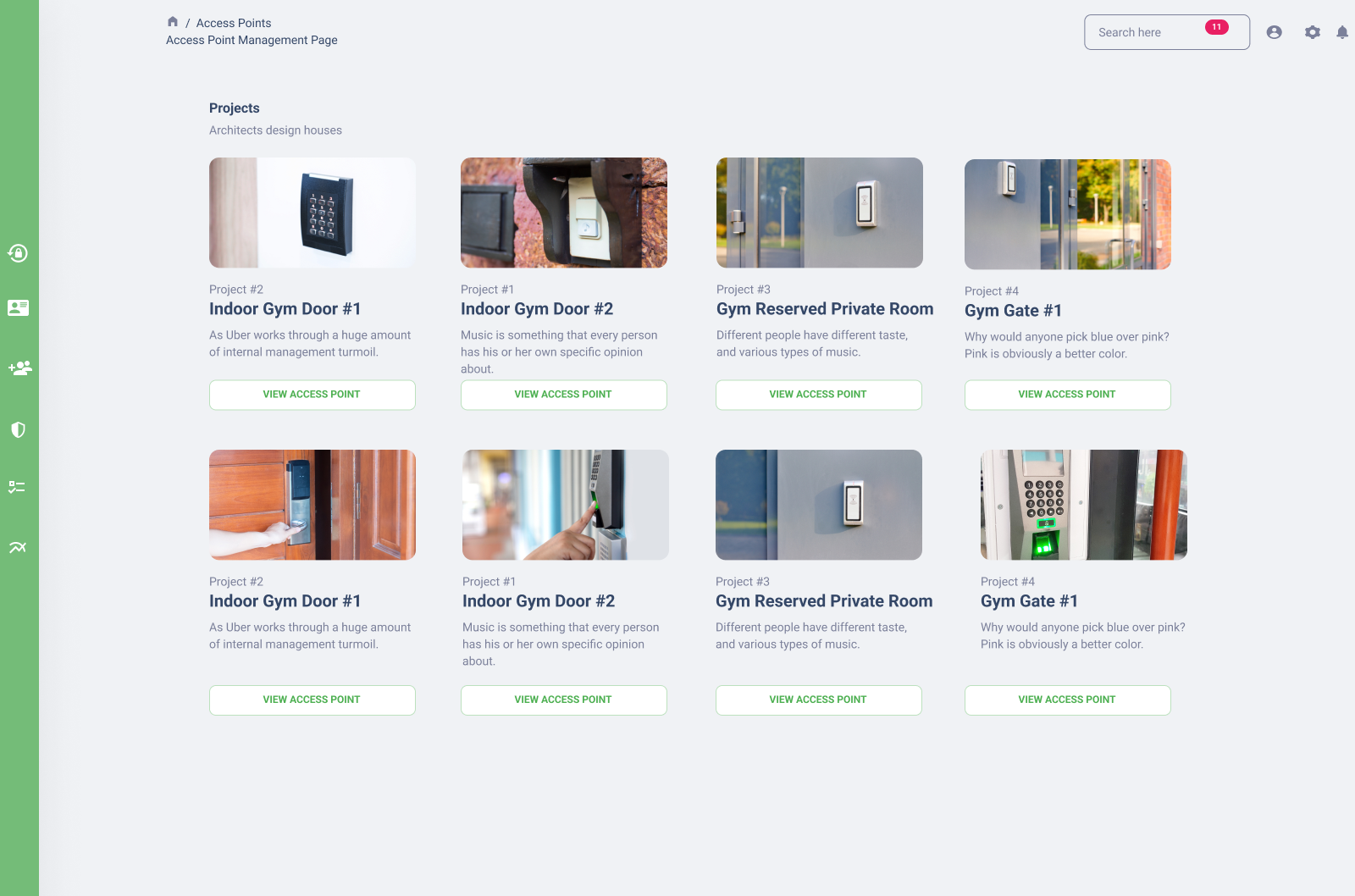Click the Access Point Management Page title
The image size is (1355, 896).
252,40
